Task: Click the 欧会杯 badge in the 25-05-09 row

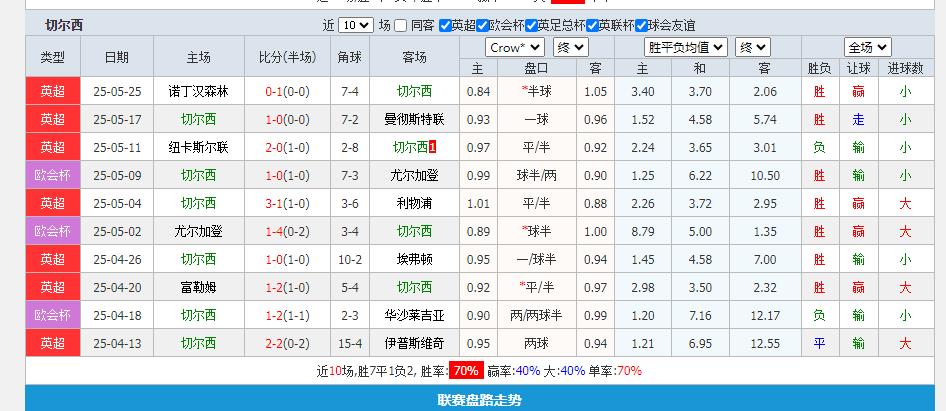Action: click(x=52, y=175)
